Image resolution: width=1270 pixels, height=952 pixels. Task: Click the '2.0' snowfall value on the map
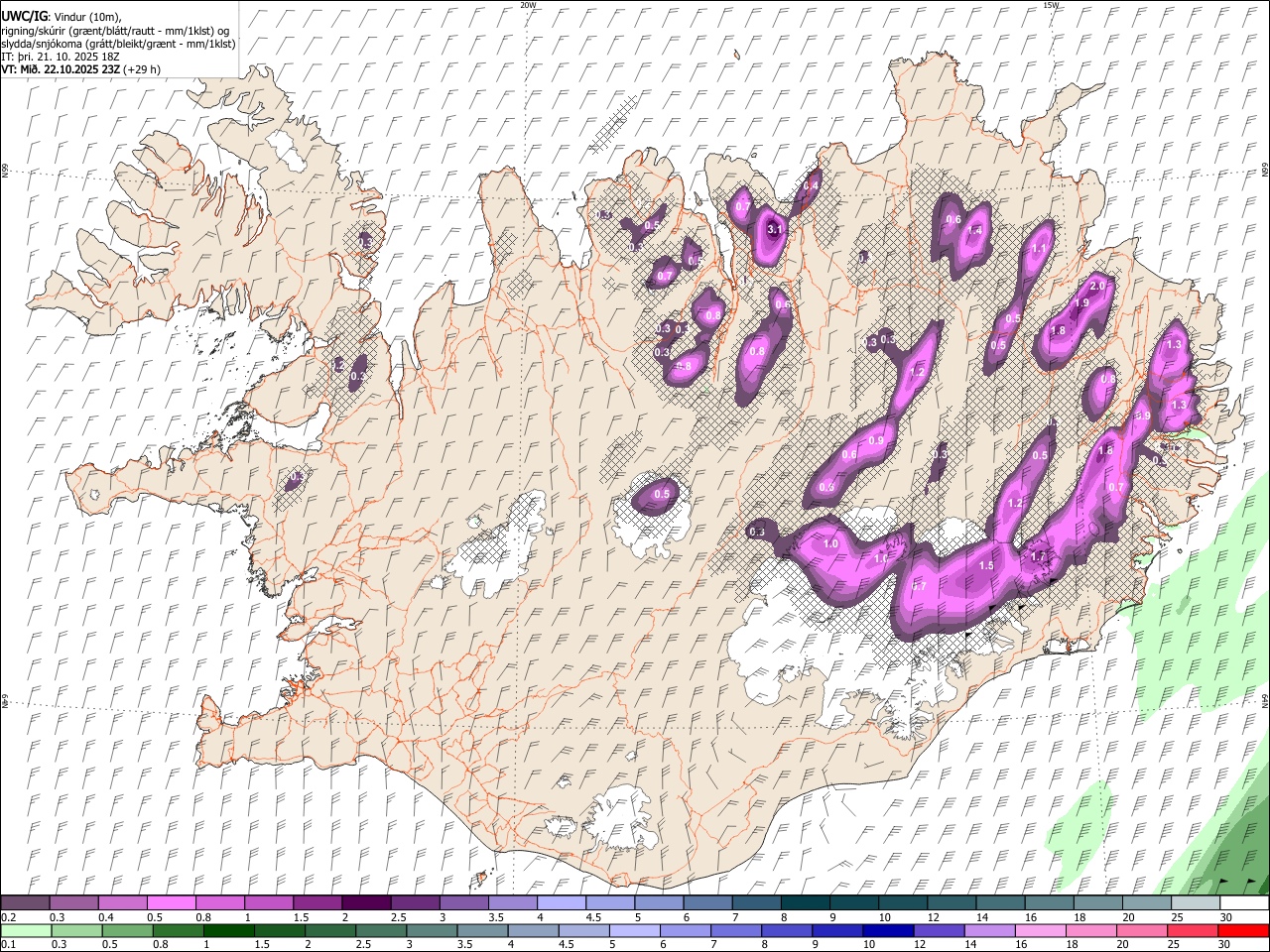(x=1097, y=286)
